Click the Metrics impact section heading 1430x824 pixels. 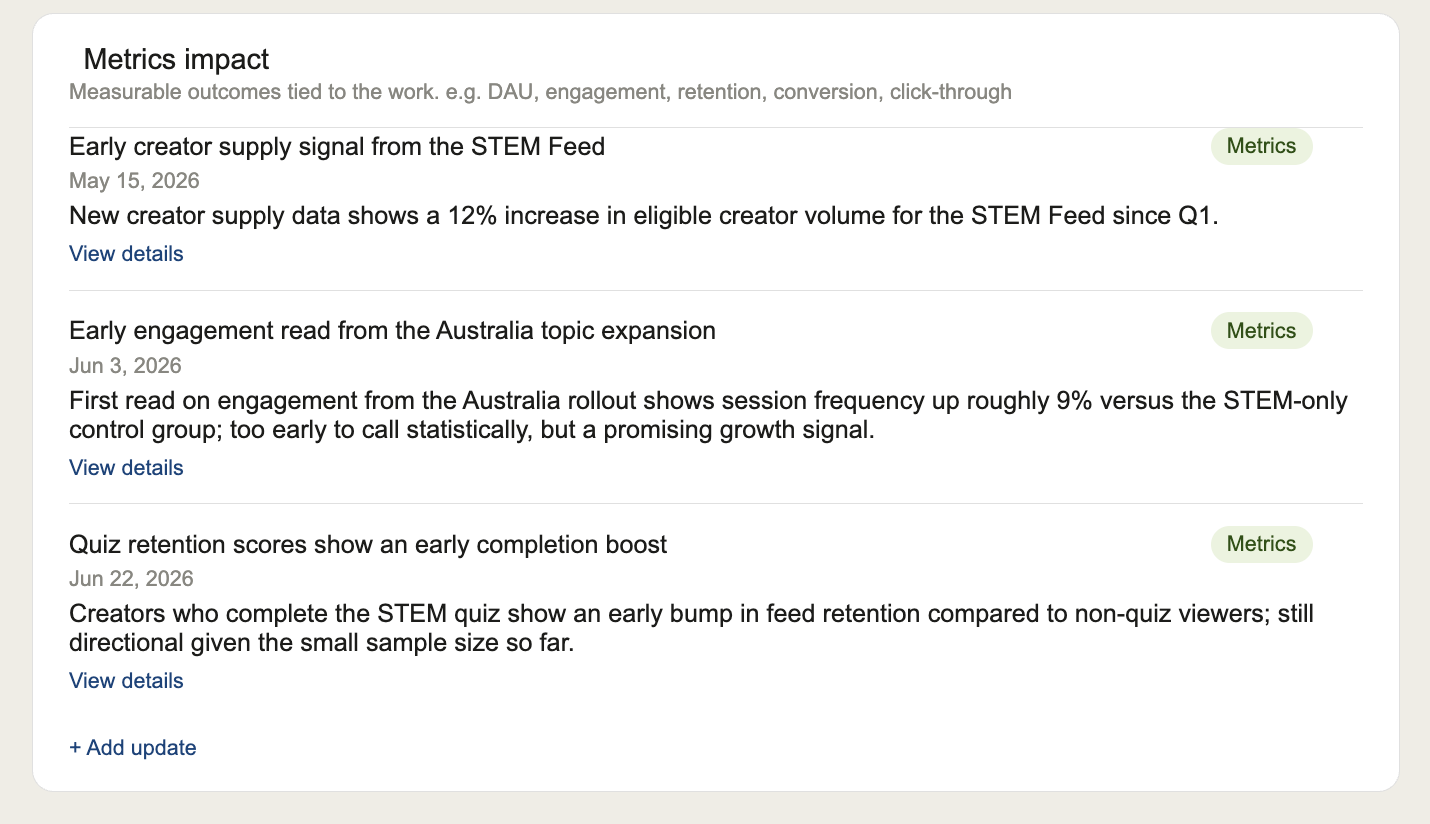coord(176,59)
